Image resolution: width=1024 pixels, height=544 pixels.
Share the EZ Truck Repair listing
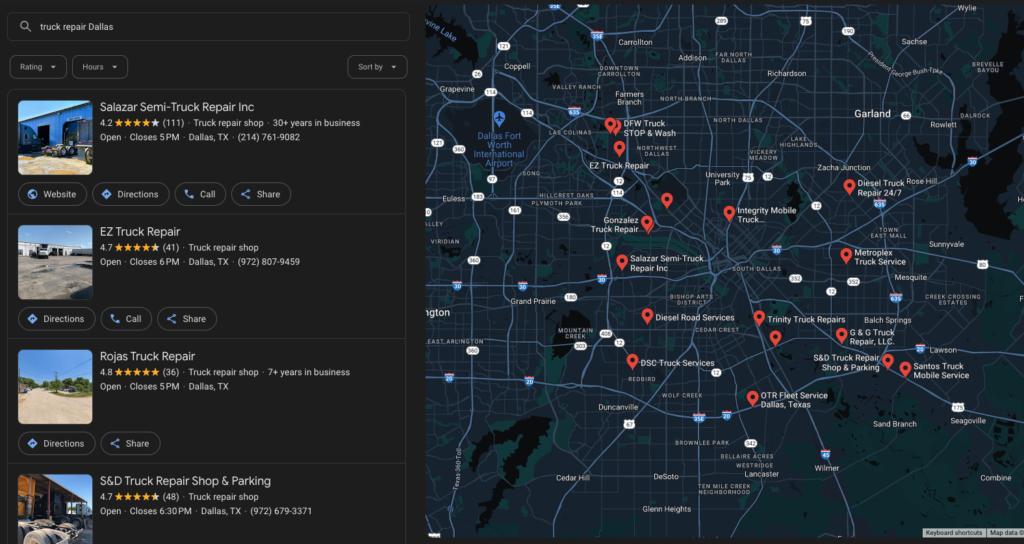pos(187,319)
